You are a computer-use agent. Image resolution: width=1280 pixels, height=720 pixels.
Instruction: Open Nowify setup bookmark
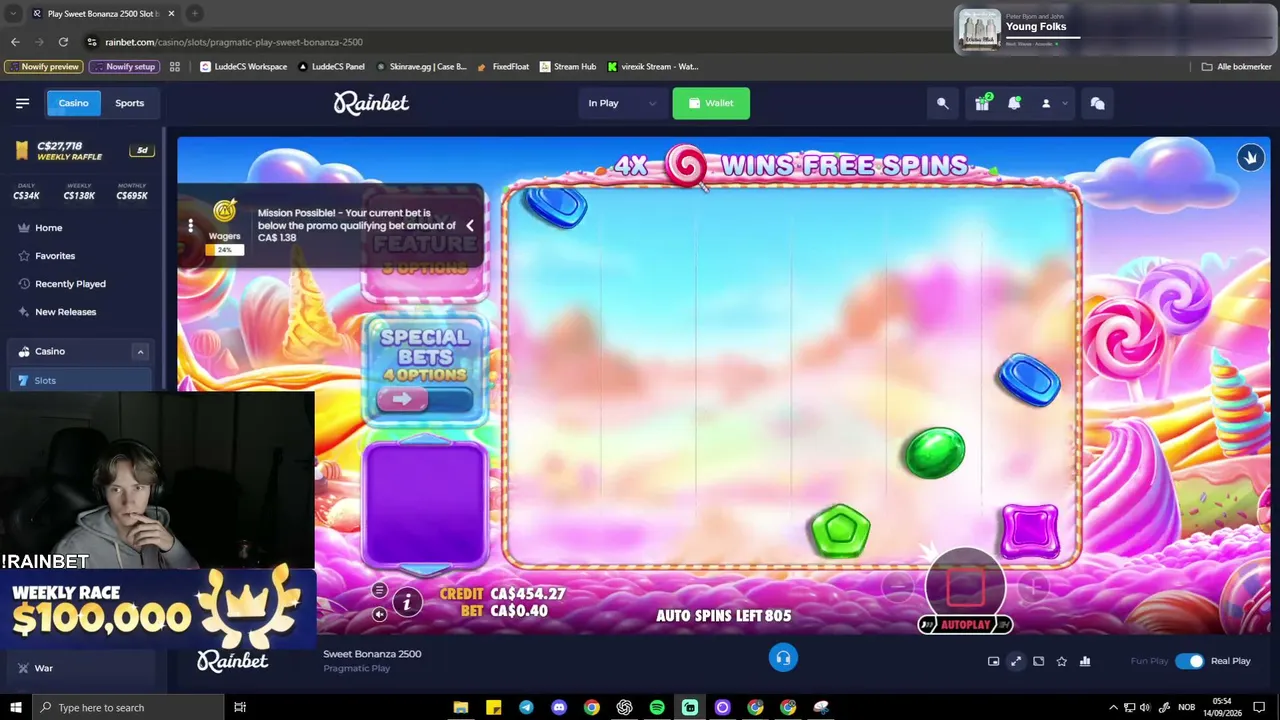(x=124, y=67)
